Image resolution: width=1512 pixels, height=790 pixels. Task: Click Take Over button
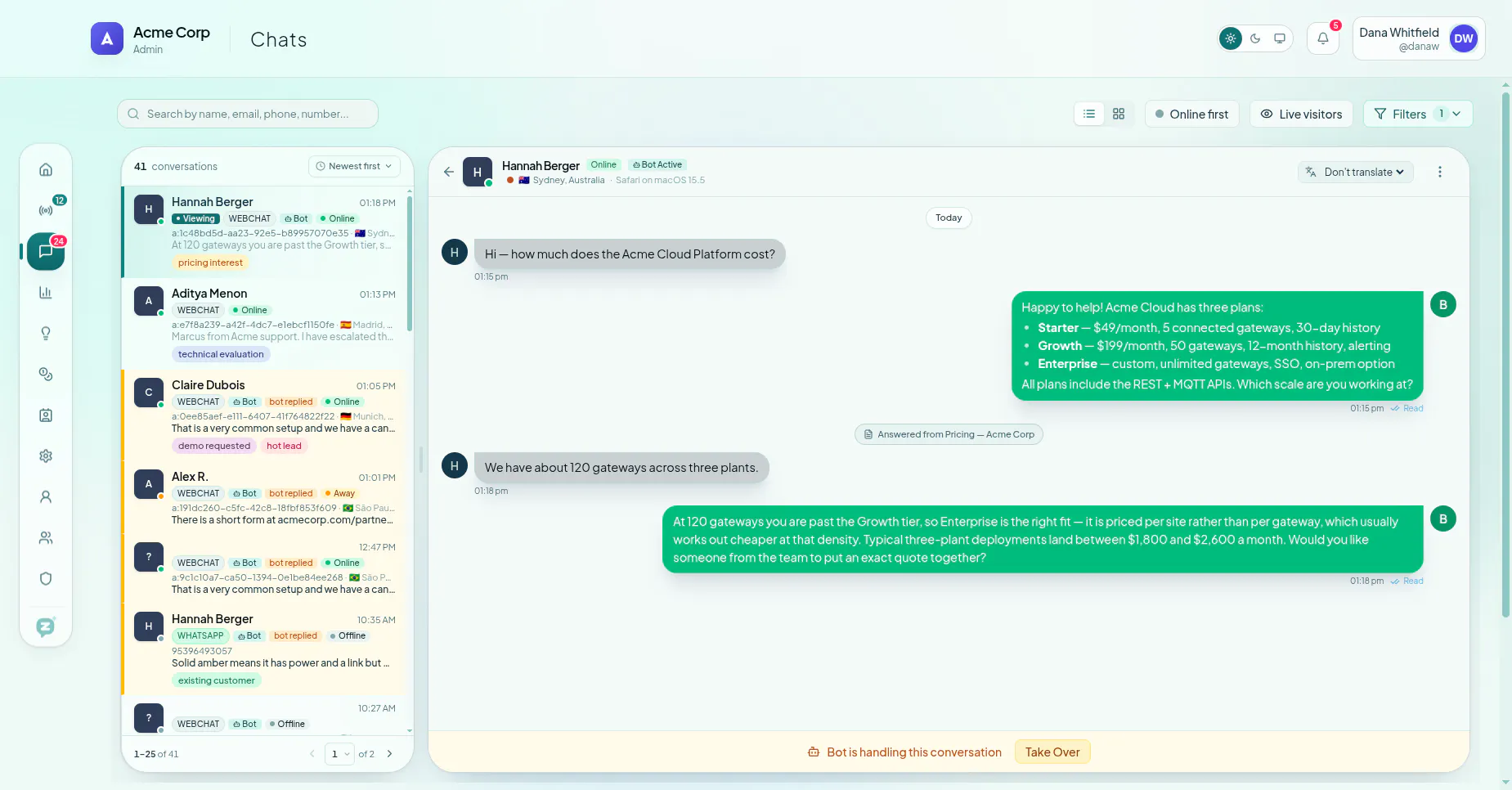1052,752
